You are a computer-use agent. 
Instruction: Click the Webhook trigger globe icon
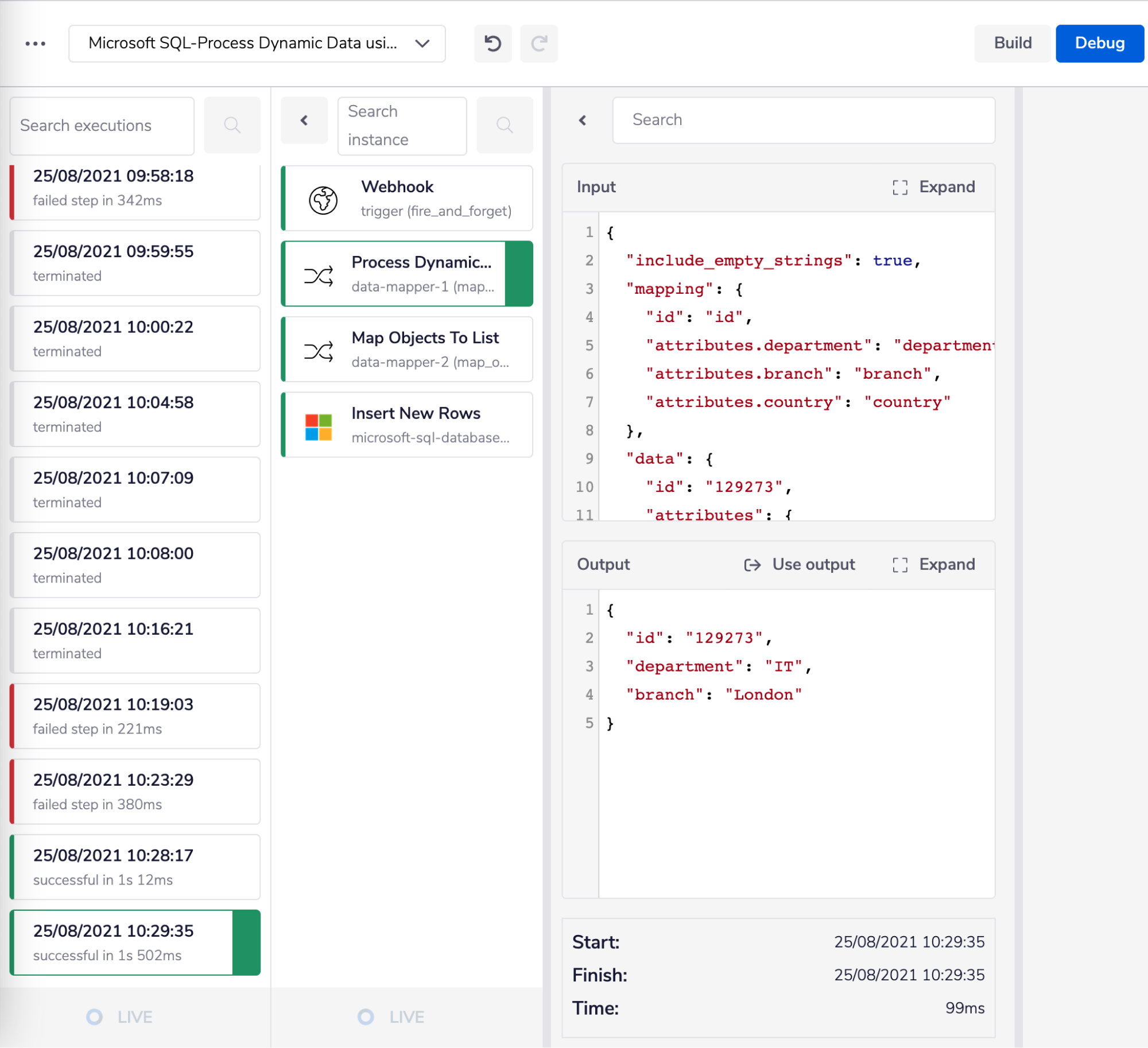322,198
